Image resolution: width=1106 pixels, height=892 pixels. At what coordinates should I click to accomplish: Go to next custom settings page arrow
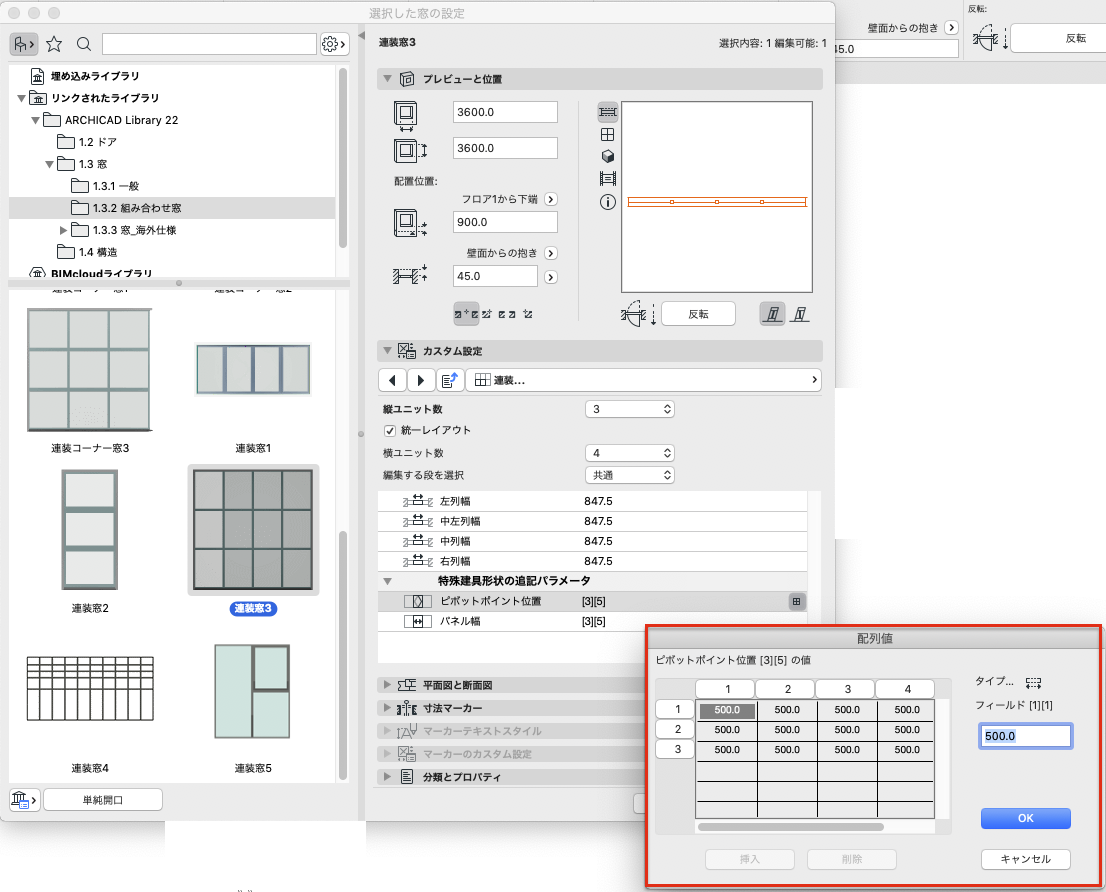[420, 380]
